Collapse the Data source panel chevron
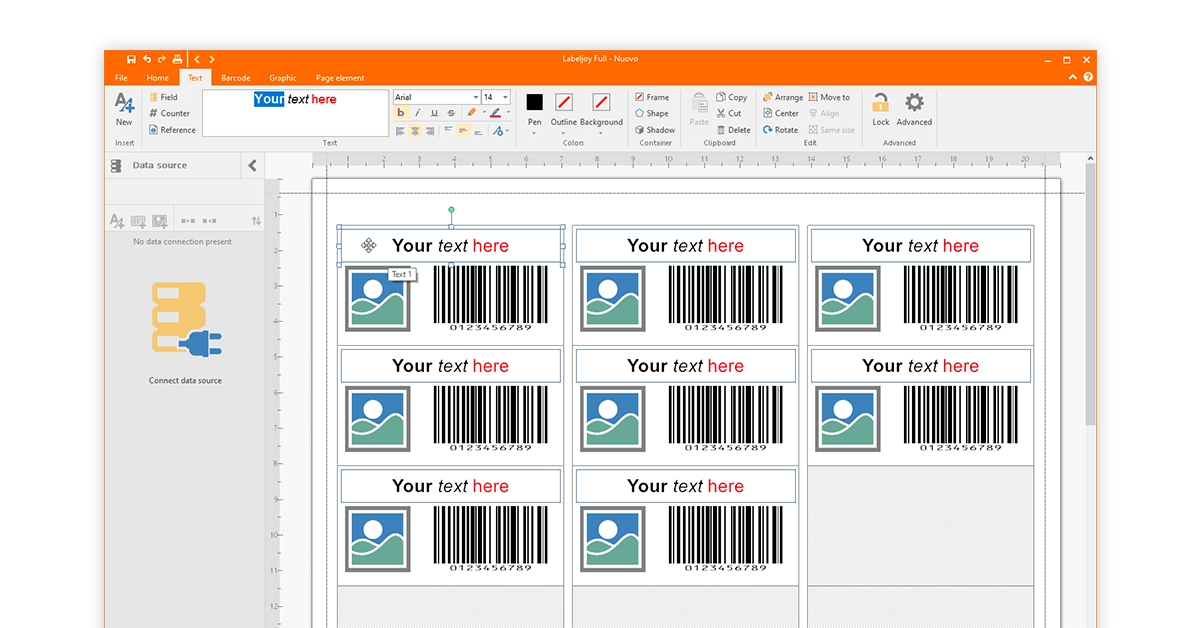Image resolution: width=1200 pixels, height=628 pixels. pos(253,166)
